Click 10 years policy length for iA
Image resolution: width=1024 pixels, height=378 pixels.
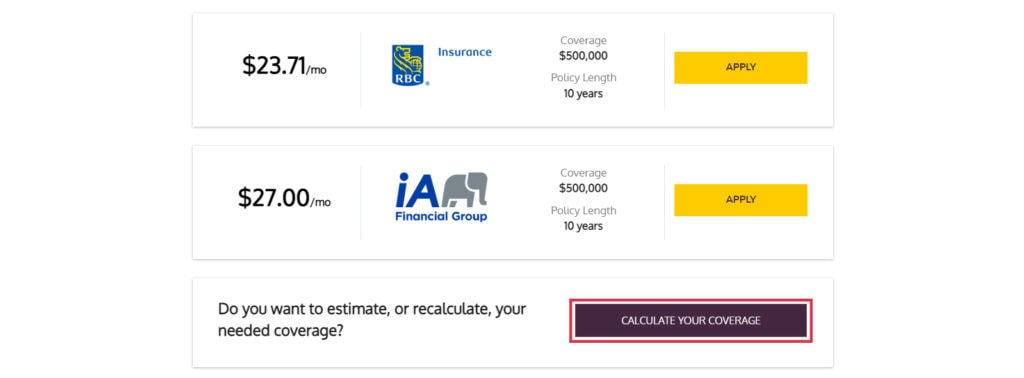click(583, 226)
